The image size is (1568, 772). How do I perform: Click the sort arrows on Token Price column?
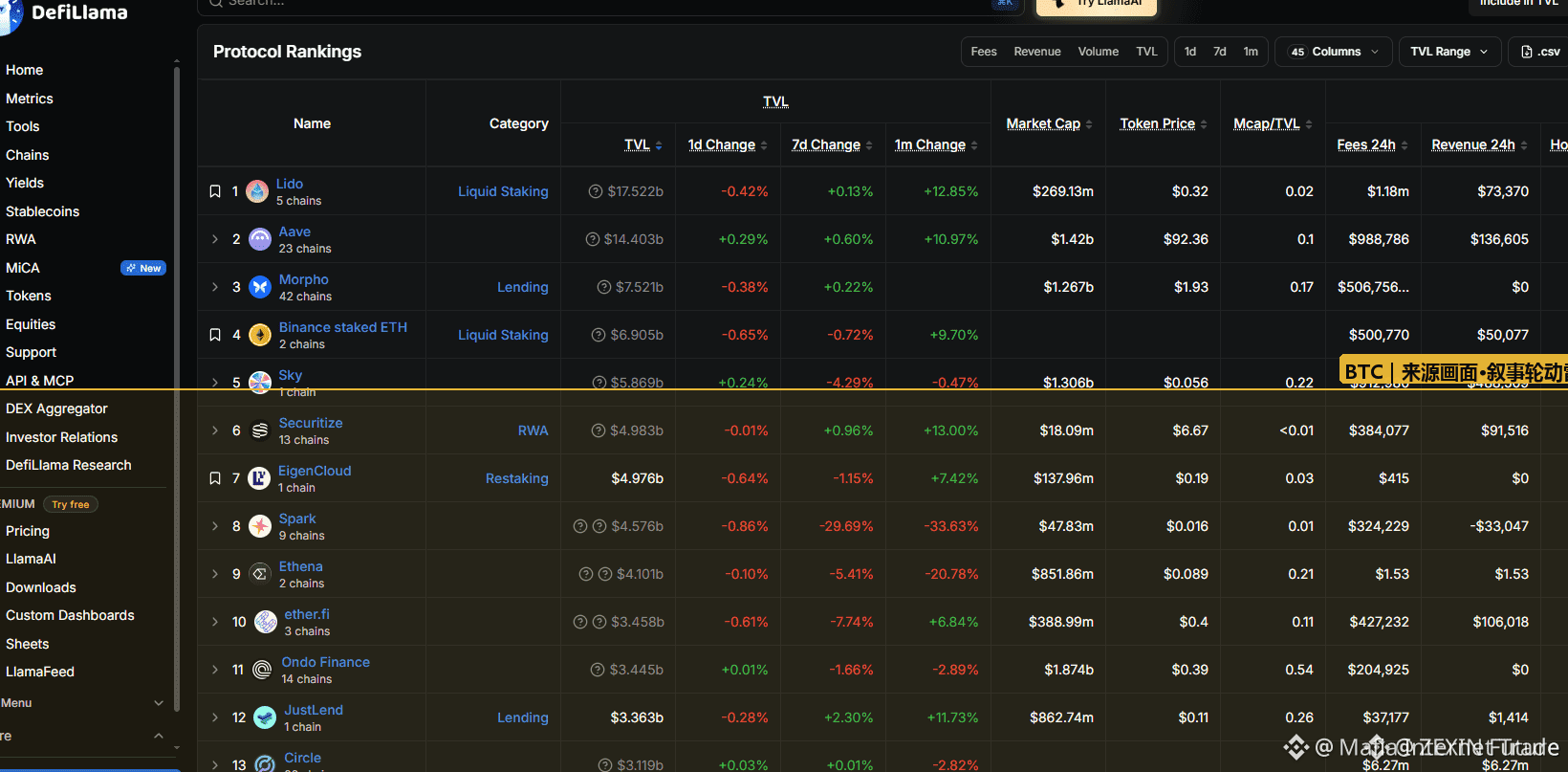click(1204, 124)
